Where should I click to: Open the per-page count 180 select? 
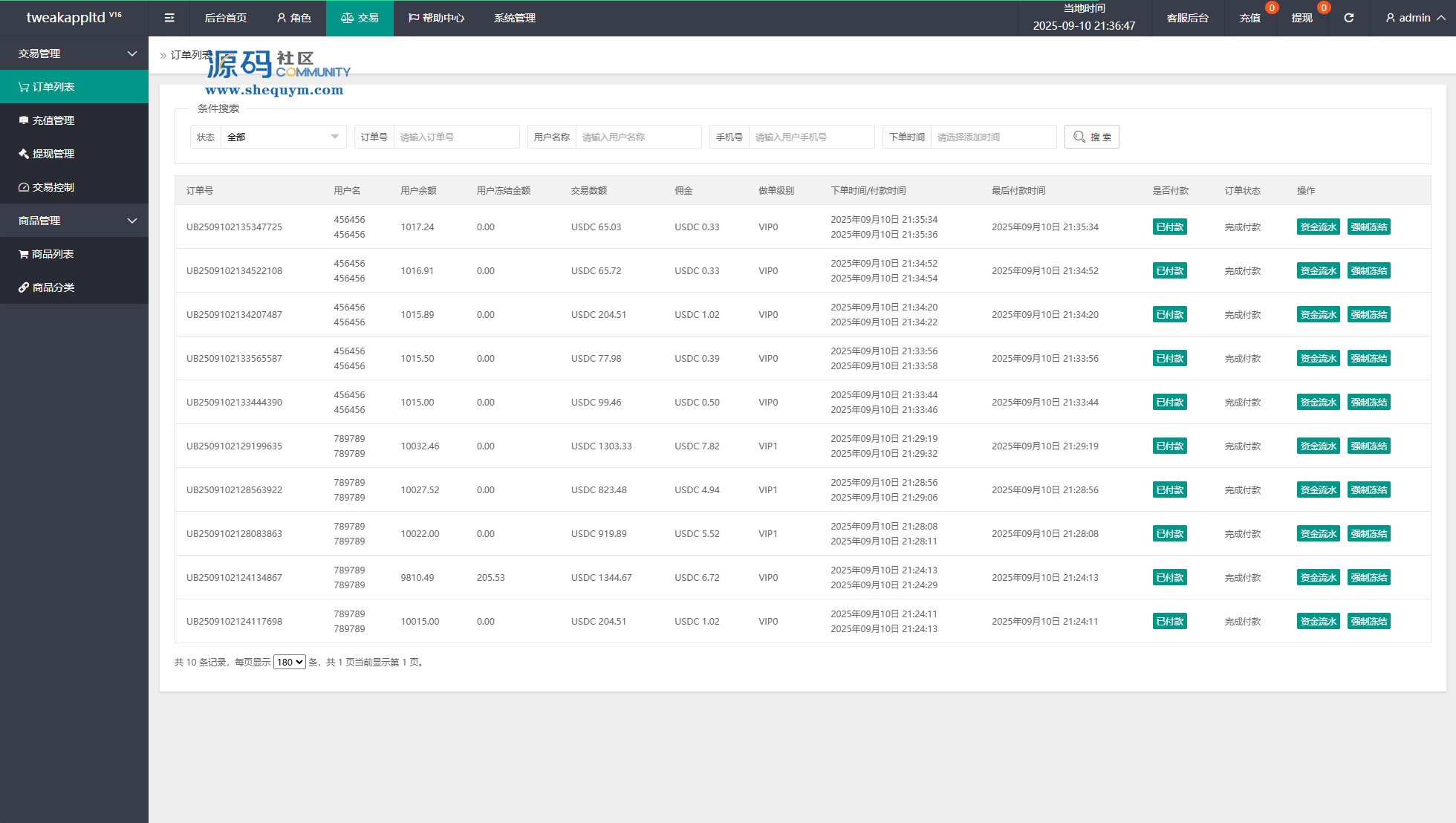289,662
